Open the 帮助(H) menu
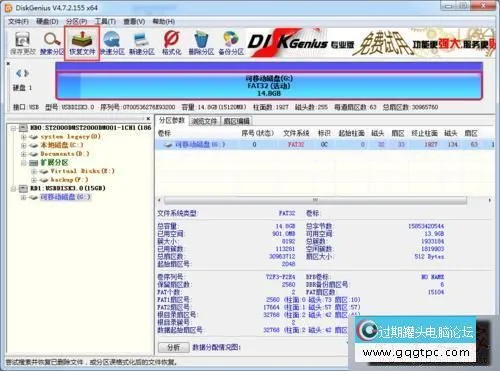 coord(163,22)
